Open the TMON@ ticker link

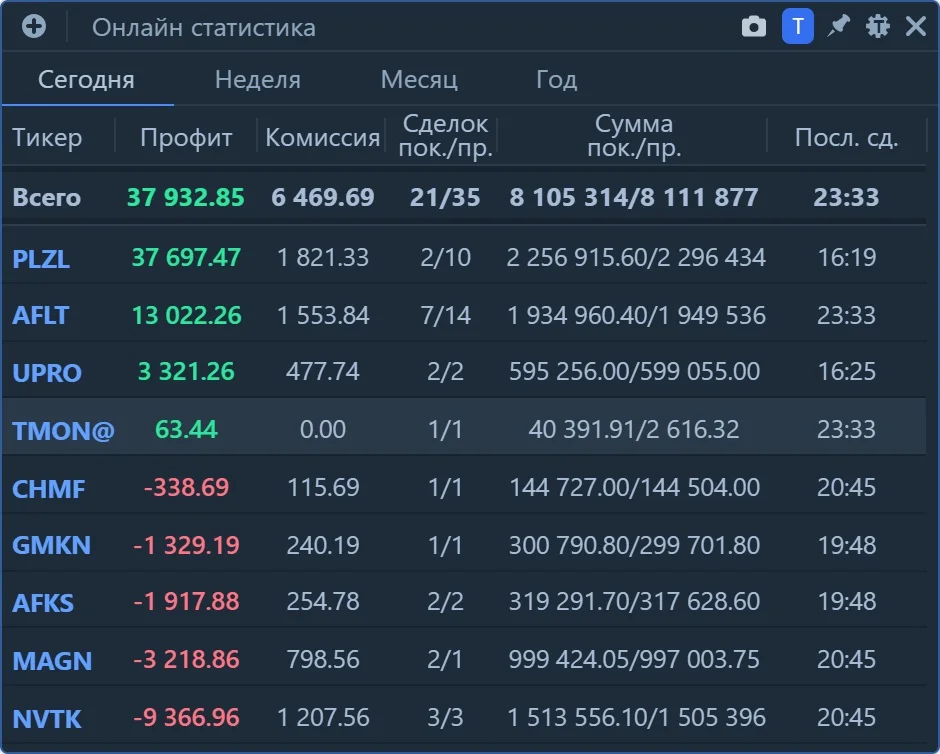point(63,430)
